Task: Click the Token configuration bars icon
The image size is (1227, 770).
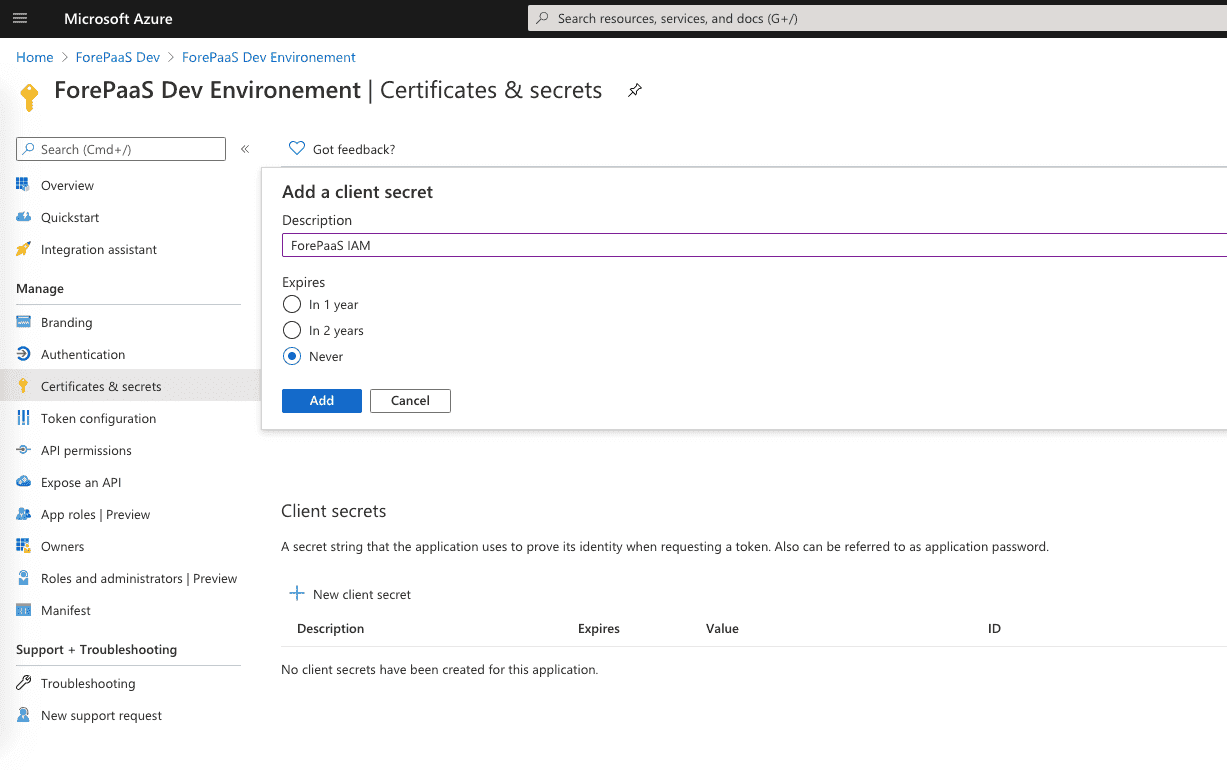Action: [x=23, y=418]
